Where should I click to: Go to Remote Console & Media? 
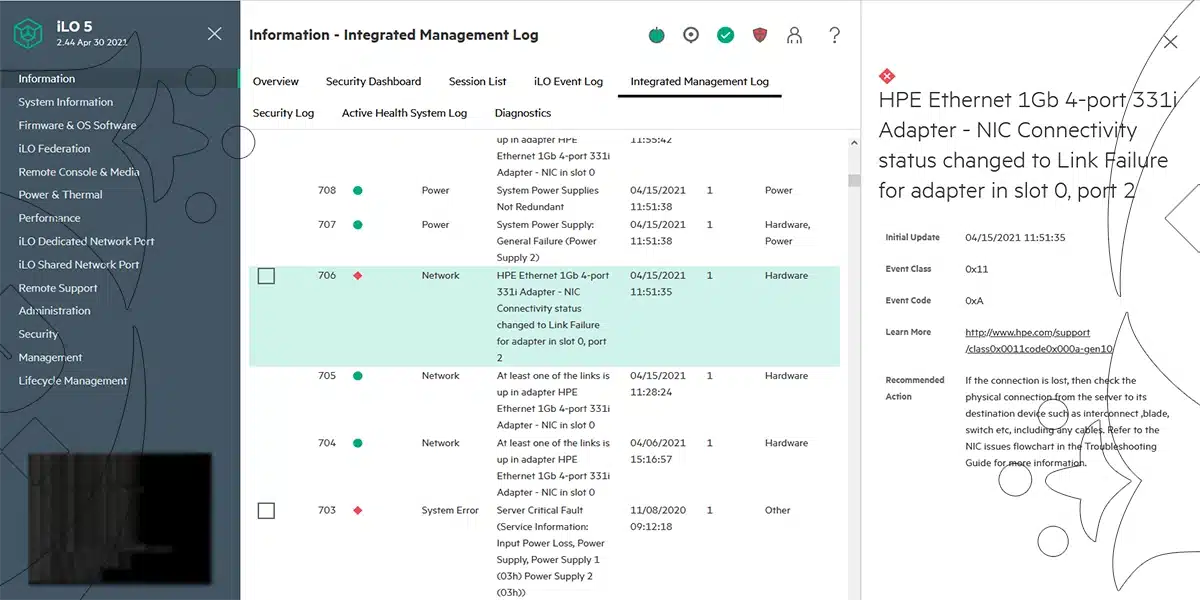pyautogui.click(x=79, y=172)
